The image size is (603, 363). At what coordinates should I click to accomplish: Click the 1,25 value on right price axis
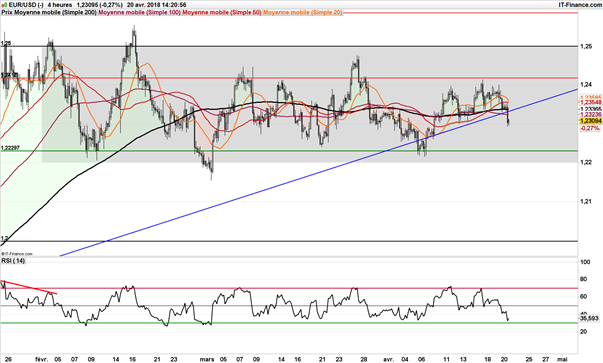[586, 46]
